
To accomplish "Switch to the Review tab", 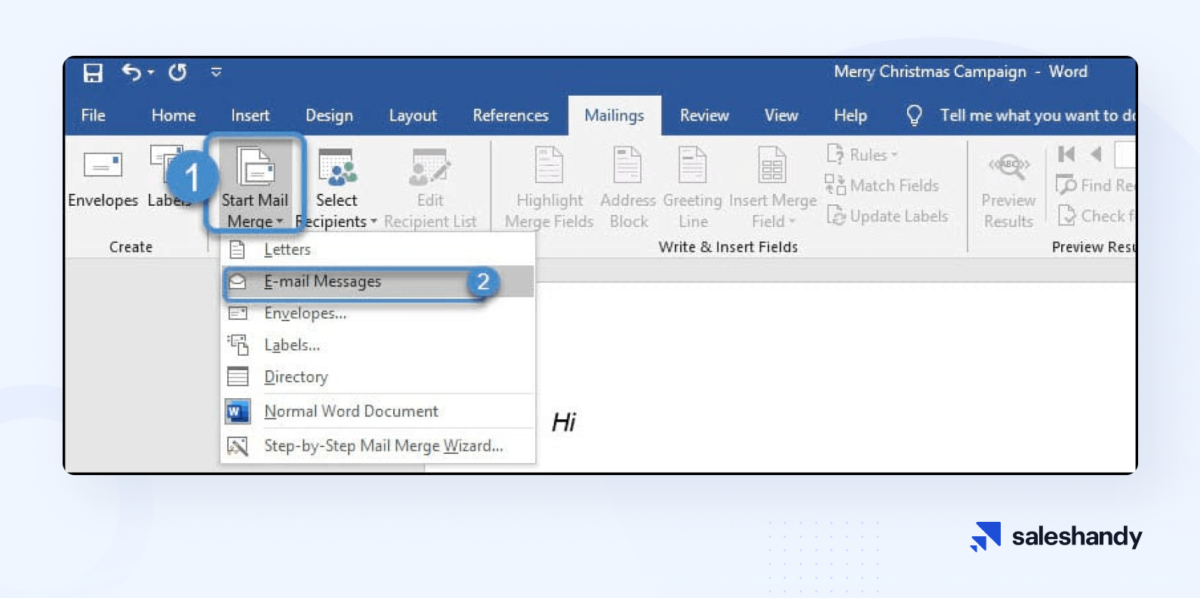I will tap(704, 116).
